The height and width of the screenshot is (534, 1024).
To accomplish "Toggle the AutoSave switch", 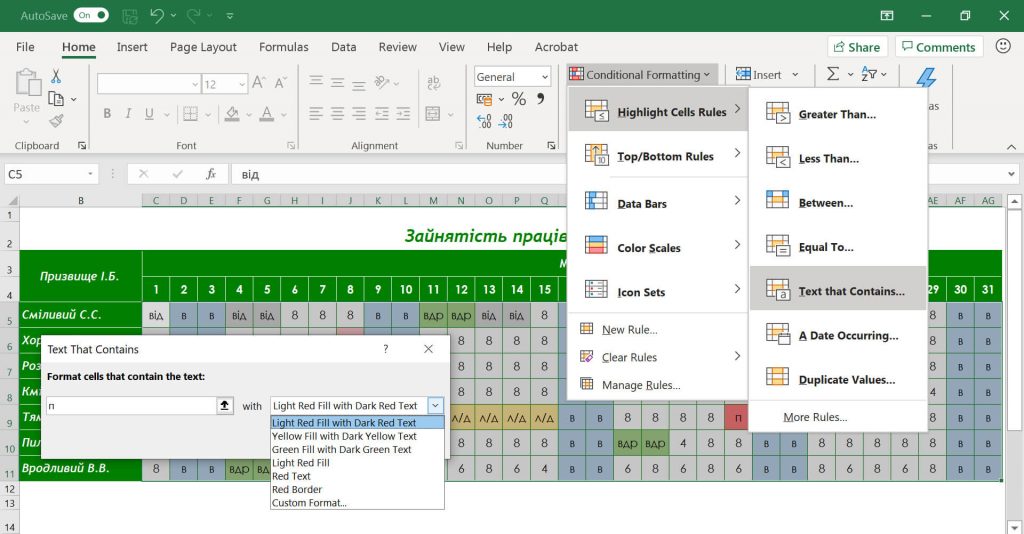I will [91, 15].
